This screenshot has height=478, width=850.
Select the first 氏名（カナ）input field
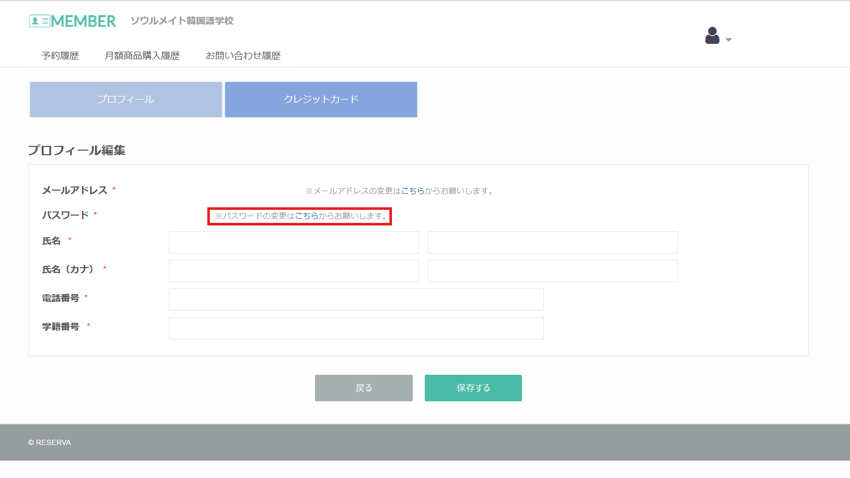click(x=294, y=271)
